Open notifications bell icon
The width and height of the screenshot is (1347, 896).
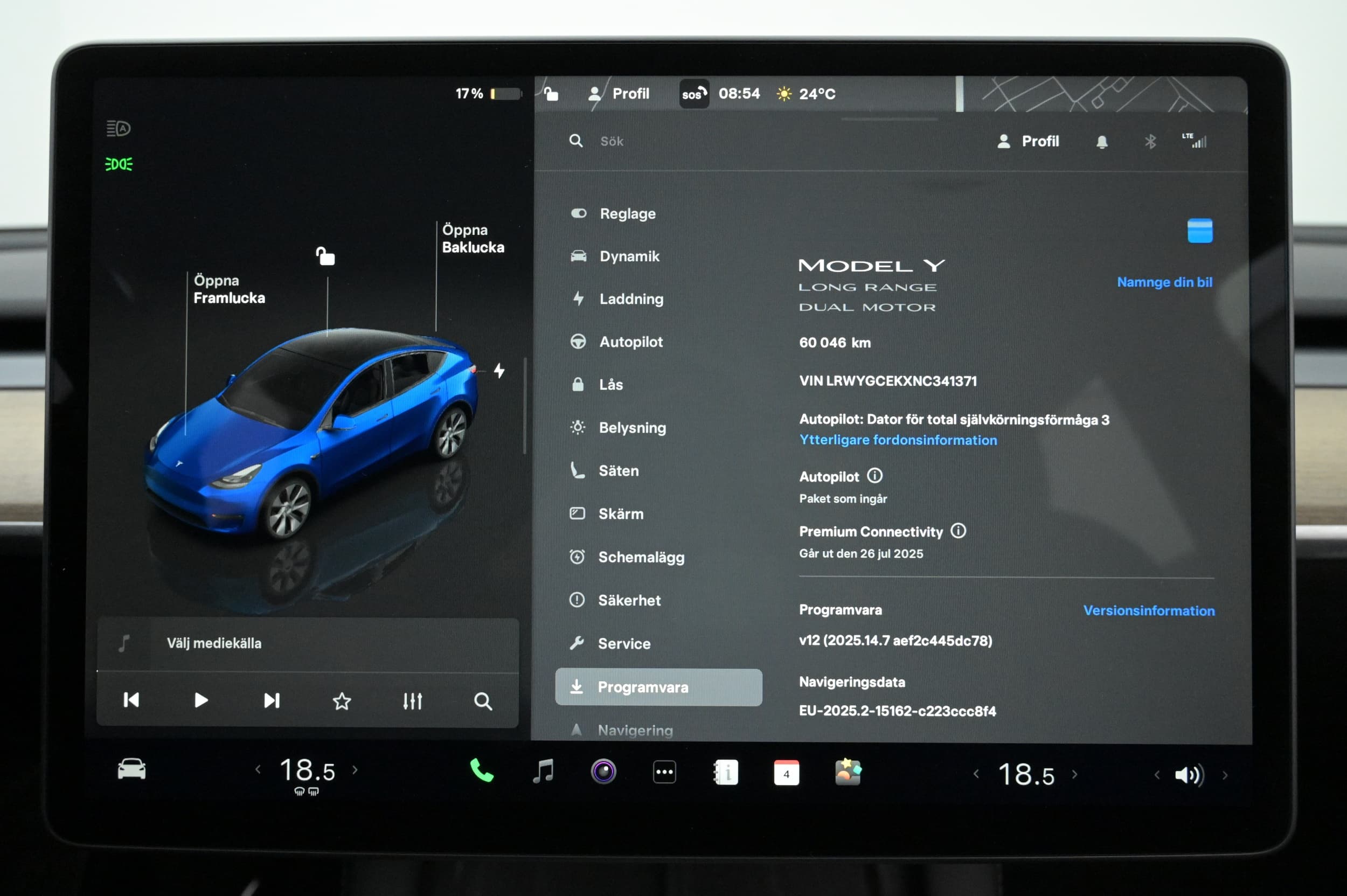[1102, 142]
